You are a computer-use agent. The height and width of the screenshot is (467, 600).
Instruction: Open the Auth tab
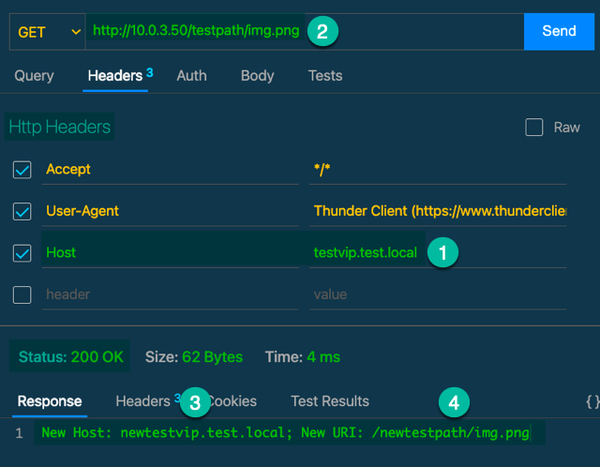pos(192,76)
